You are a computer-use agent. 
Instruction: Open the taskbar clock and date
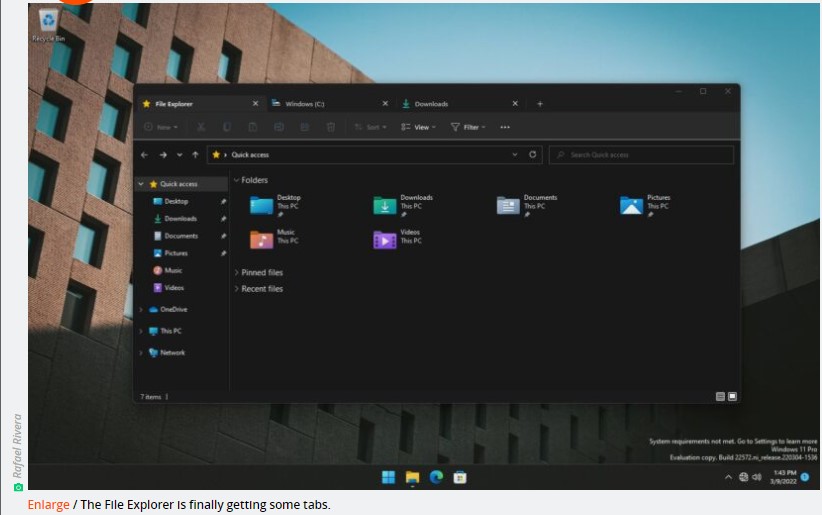tap(784, 477)
